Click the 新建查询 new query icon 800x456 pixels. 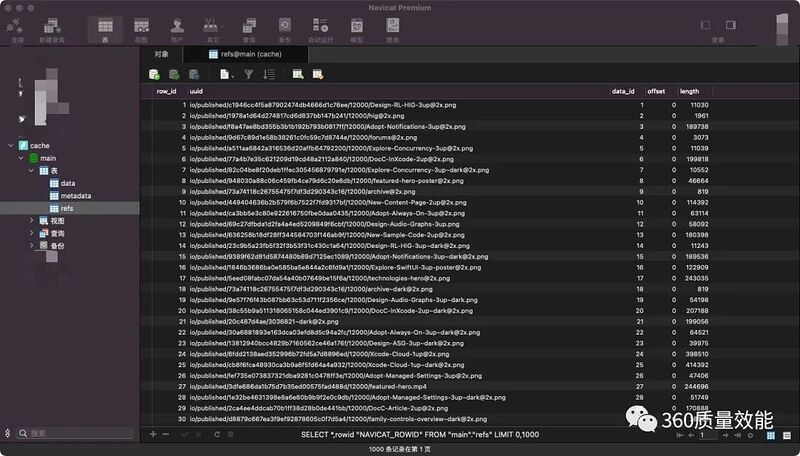52,29
